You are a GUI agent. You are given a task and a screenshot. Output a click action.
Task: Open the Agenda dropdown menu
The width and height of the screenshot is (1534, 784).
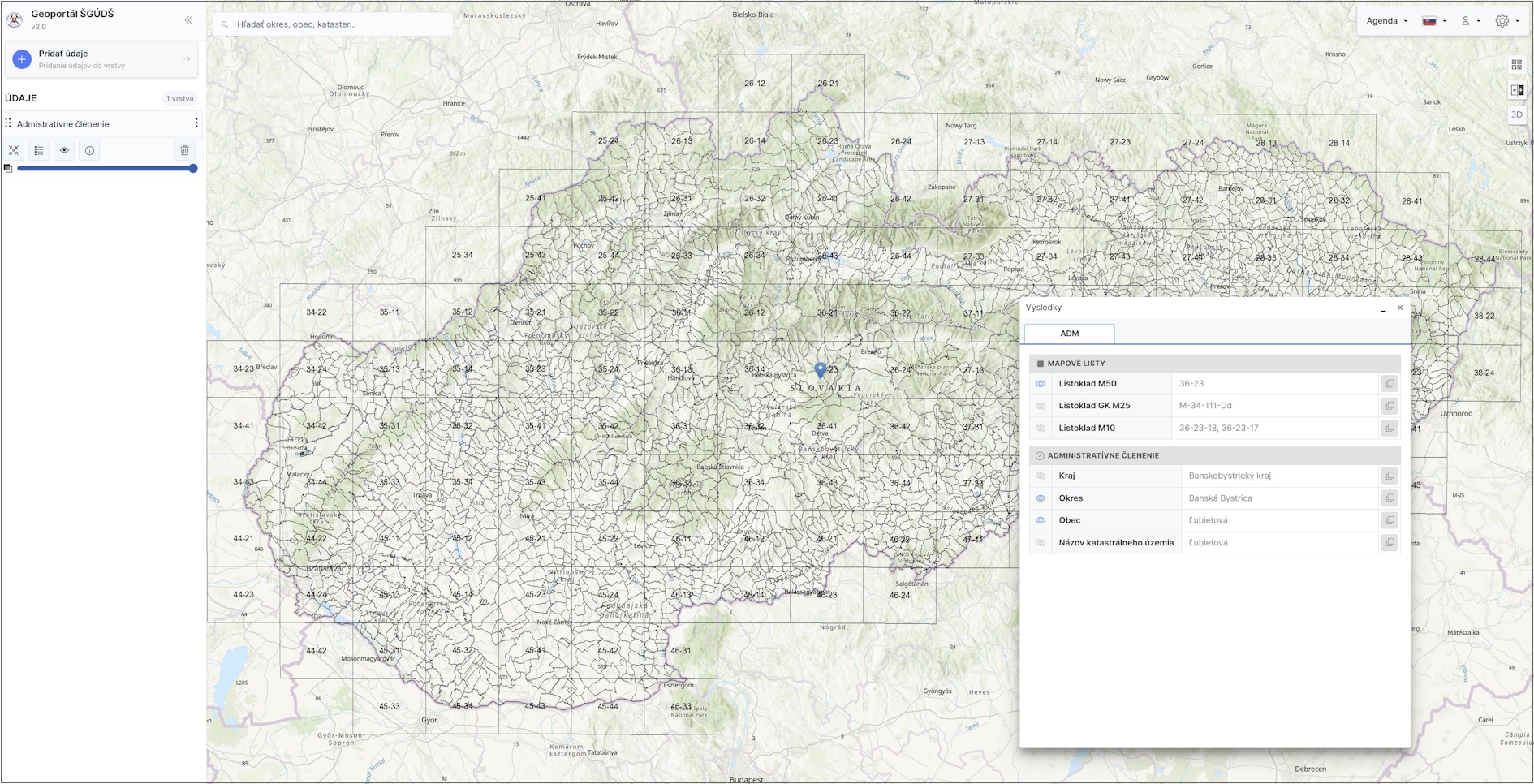1386,21
